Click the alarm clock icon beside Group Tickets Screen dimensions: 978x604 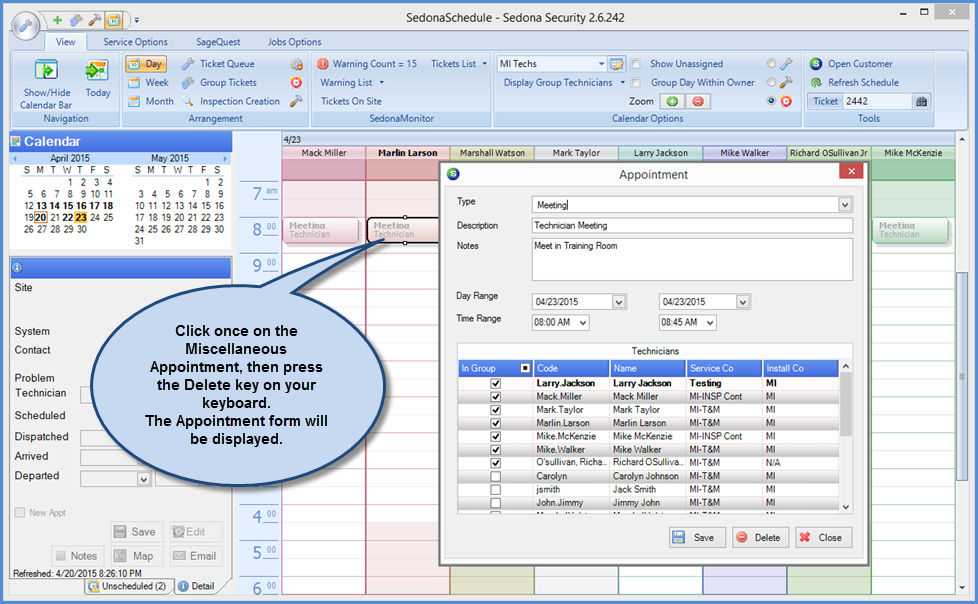coord(296,82)
